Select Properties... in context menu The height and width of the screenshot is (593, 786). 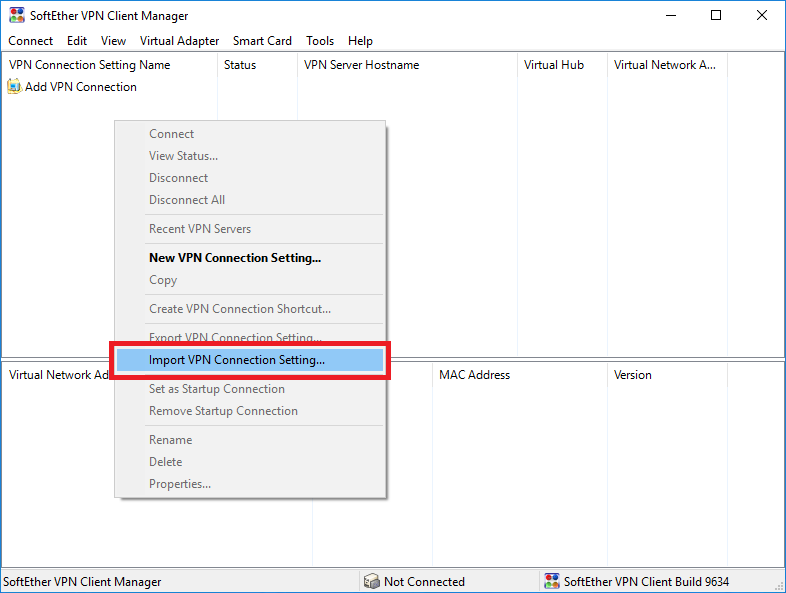tap(250, 484)
